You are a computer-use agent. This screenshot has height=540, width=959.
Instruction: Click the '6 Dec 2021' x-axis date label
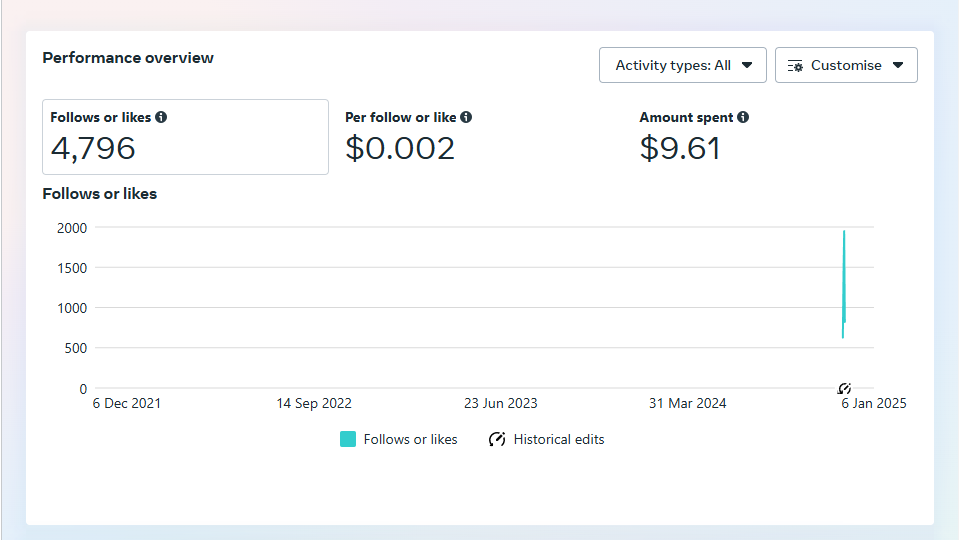tap(127, 404)
